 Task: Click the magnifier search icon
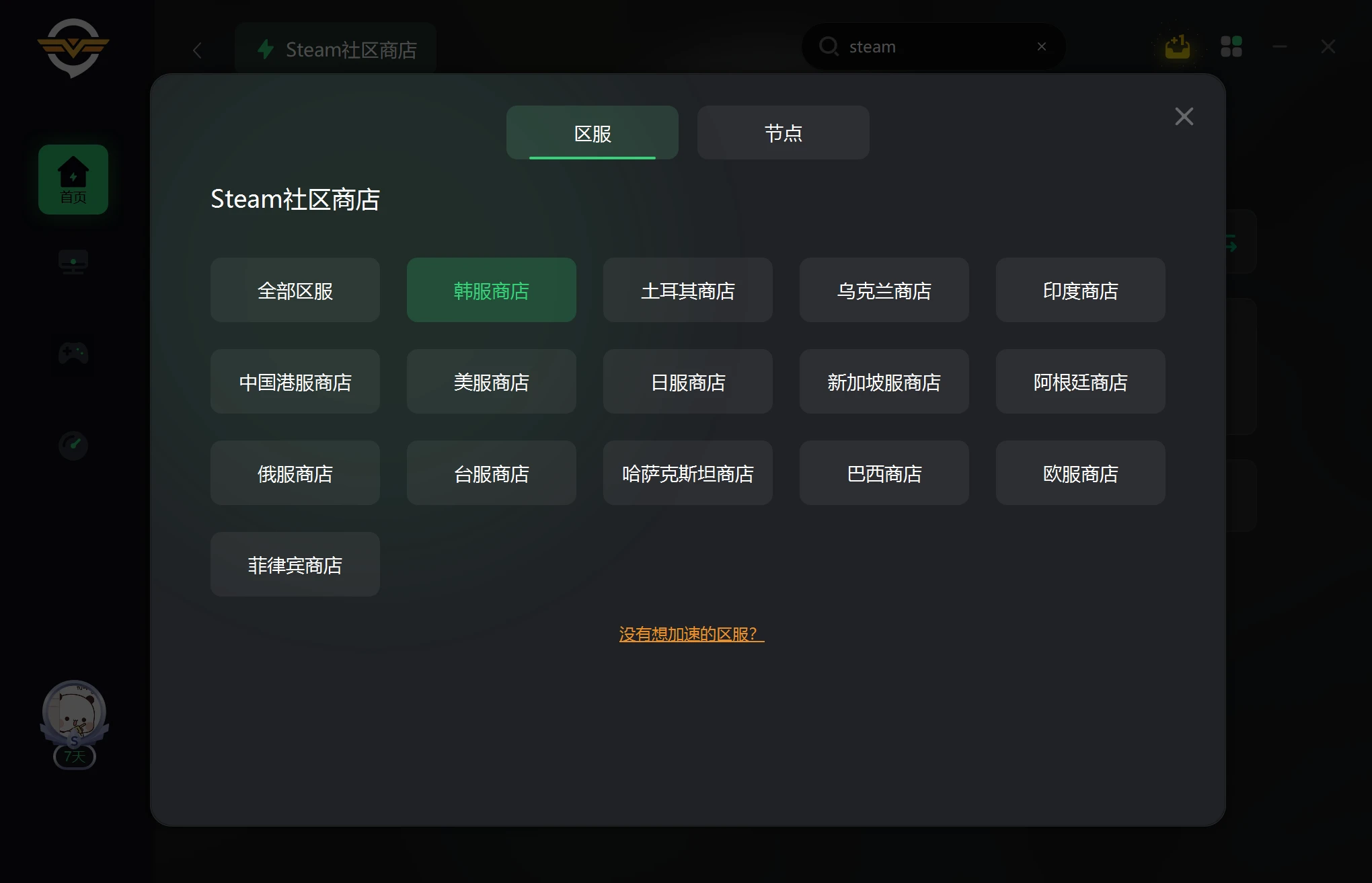pos(829,46)
